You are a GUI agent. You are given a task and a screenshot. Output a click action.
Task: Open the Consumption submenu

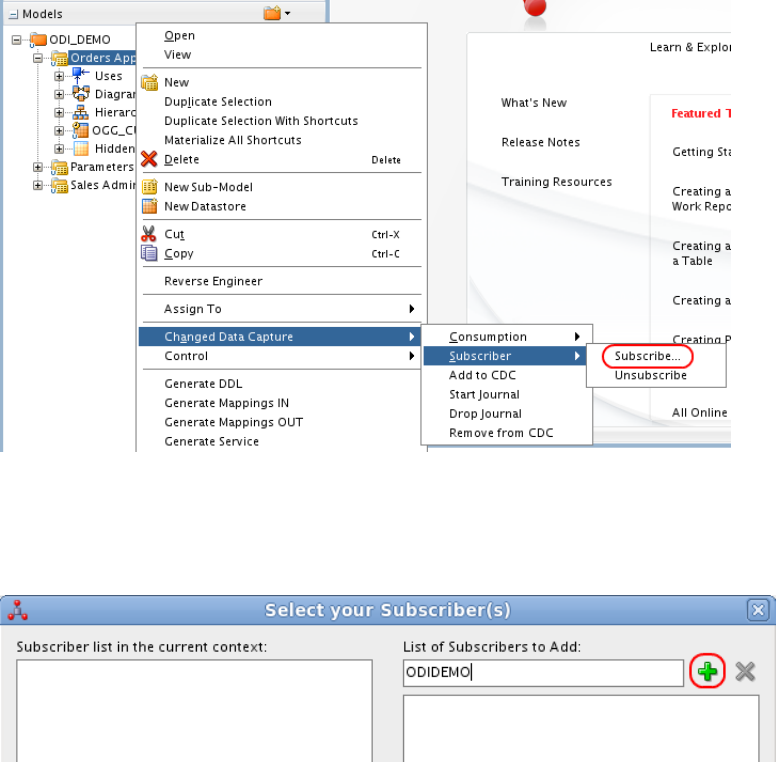coord(507,336)
